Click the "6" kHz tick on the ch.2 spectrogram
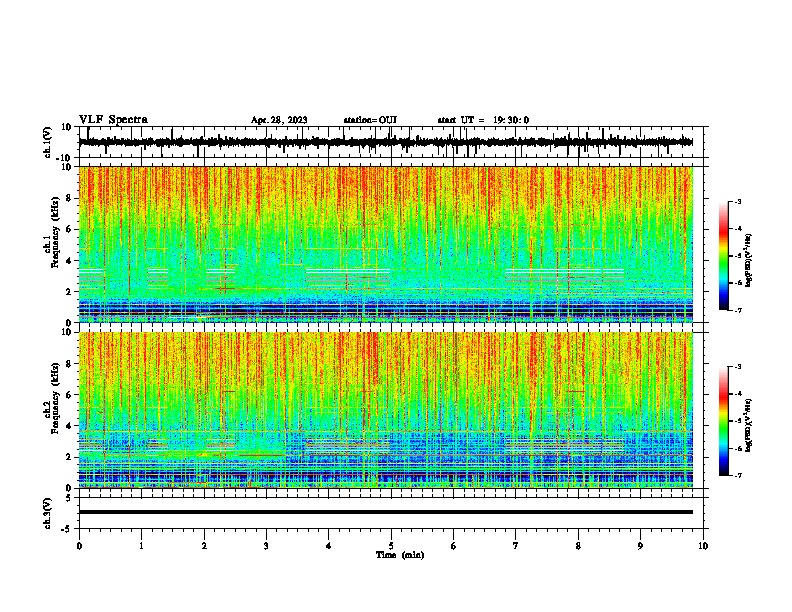The image size is (792, 612). tap(70, 395)
